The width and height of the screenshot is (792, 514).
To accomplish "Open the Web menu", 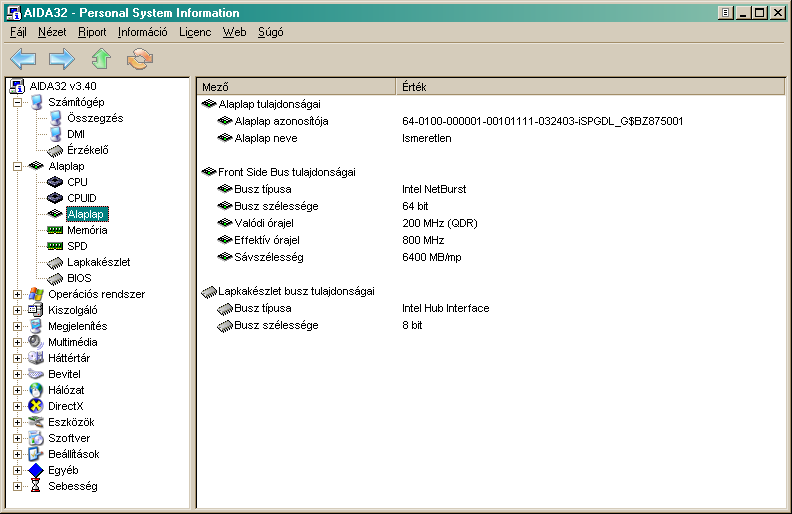I will pyautogui.click(x=234, y=32).
